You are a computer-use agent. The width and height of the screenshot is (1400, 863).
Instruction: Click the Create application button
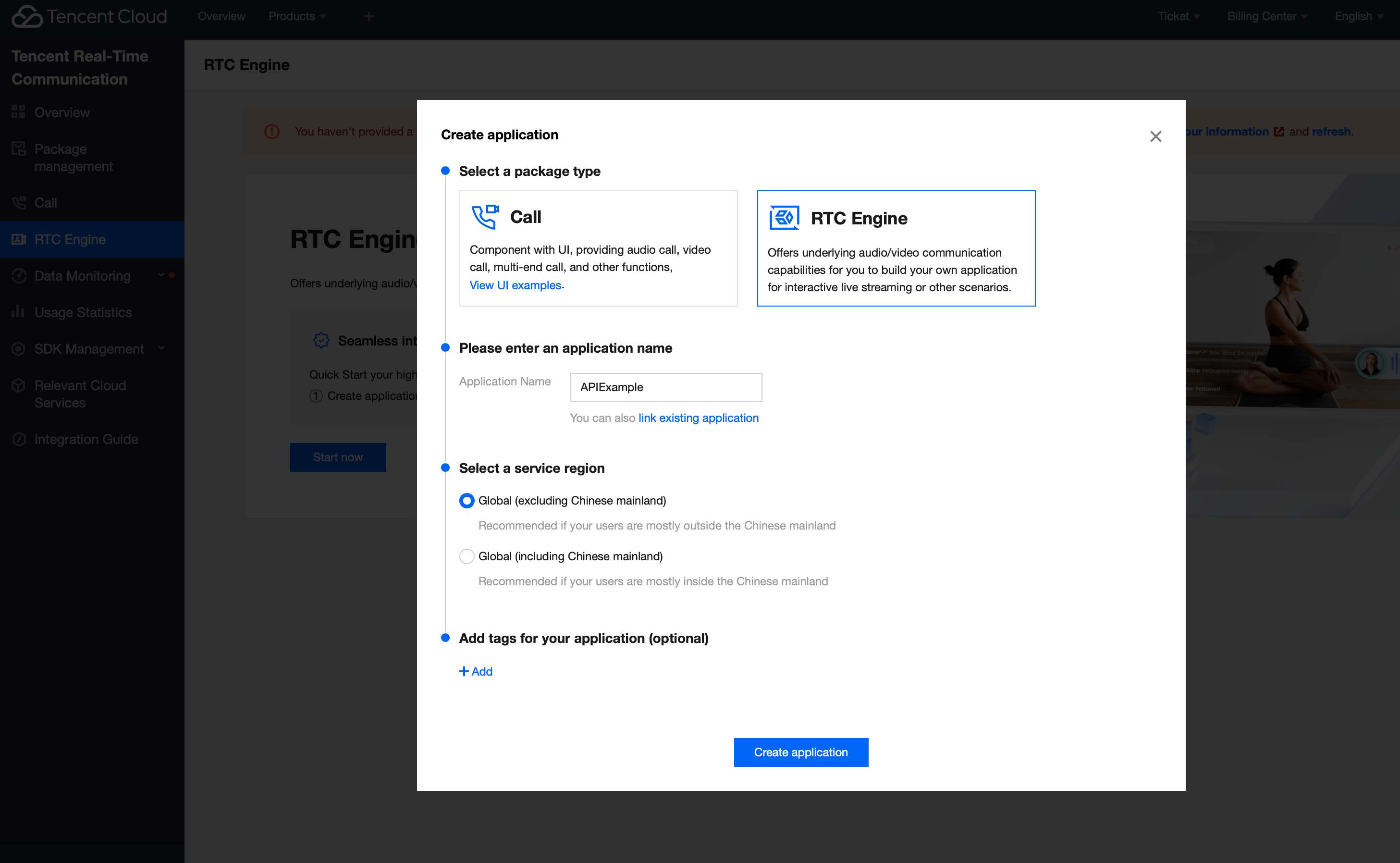[800, 752]
